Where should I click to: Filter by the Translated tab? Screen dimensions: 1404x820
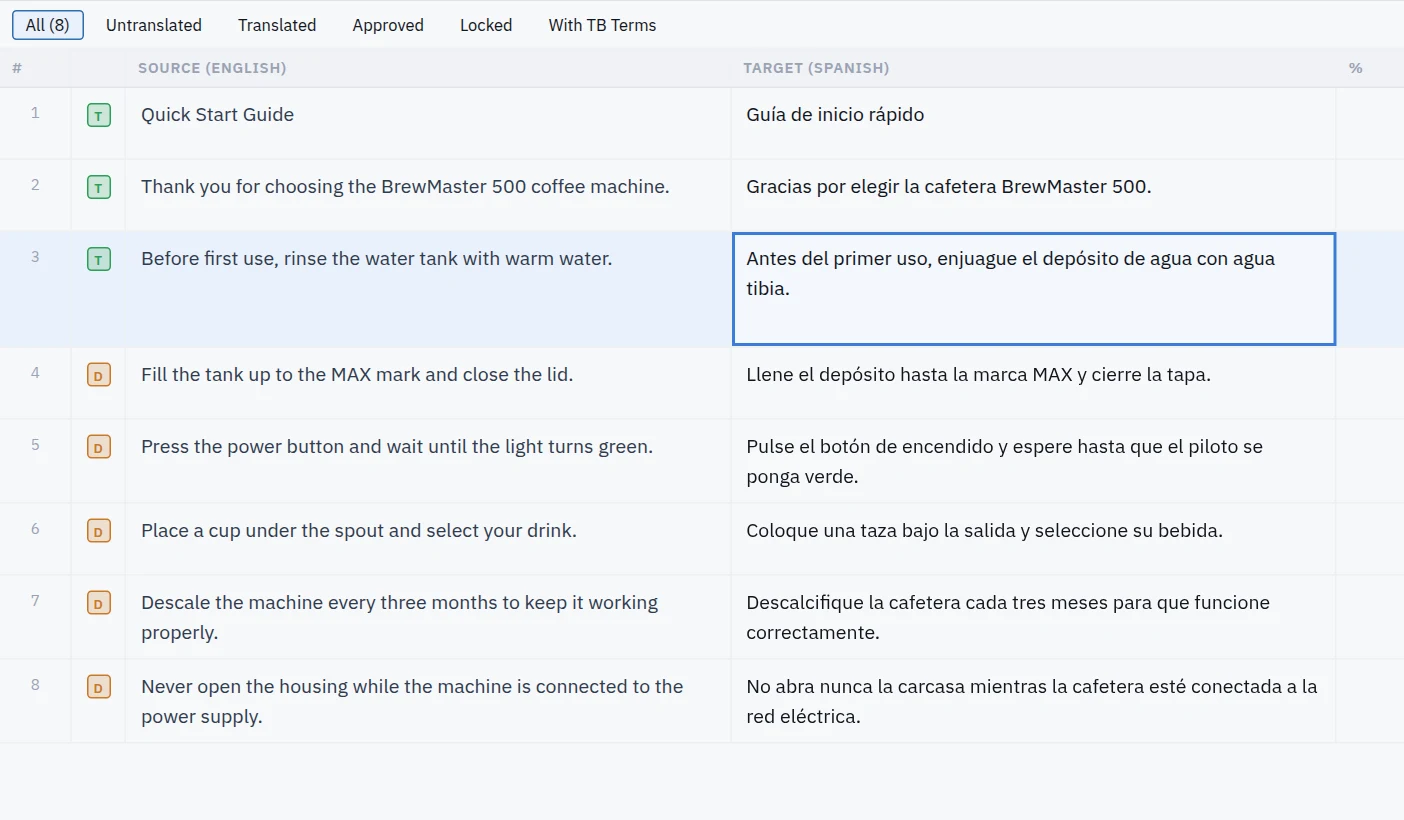coord(277,25)
